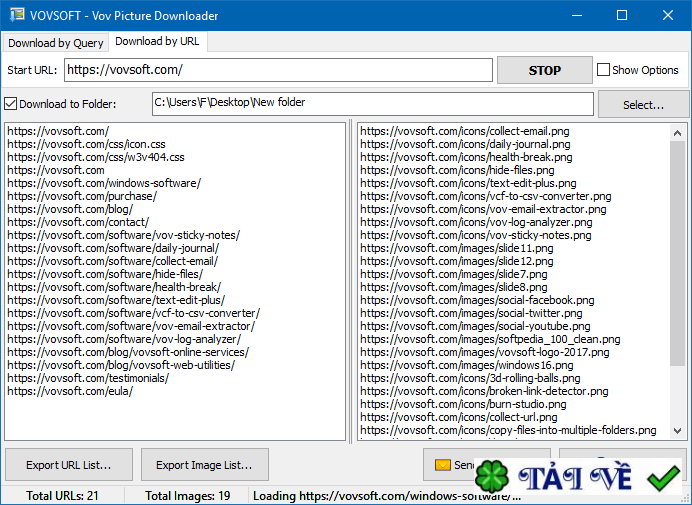
Task: Select the vovsoft.com/contact/ URL row
Action: pos(78,222)
